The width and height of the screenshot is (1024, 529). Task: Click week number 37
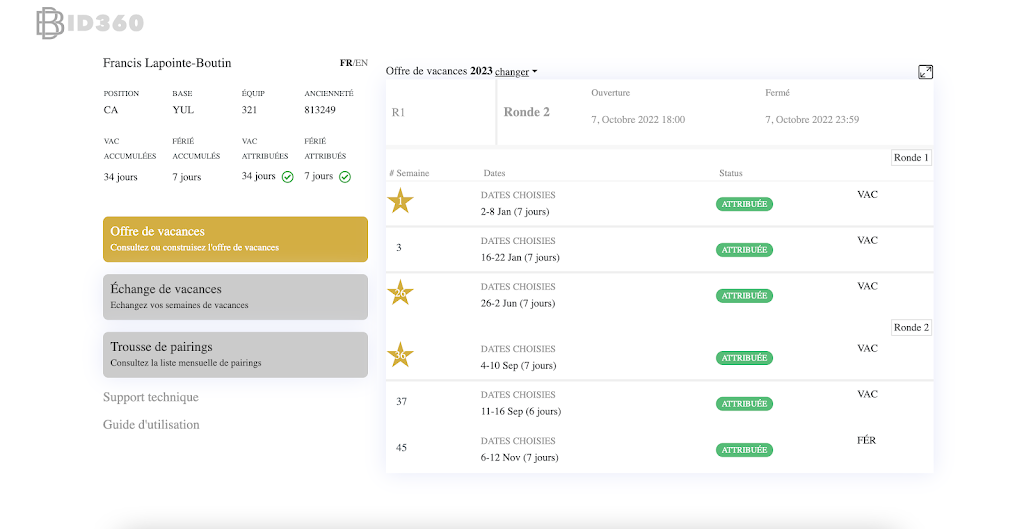[x=402, y=402]
